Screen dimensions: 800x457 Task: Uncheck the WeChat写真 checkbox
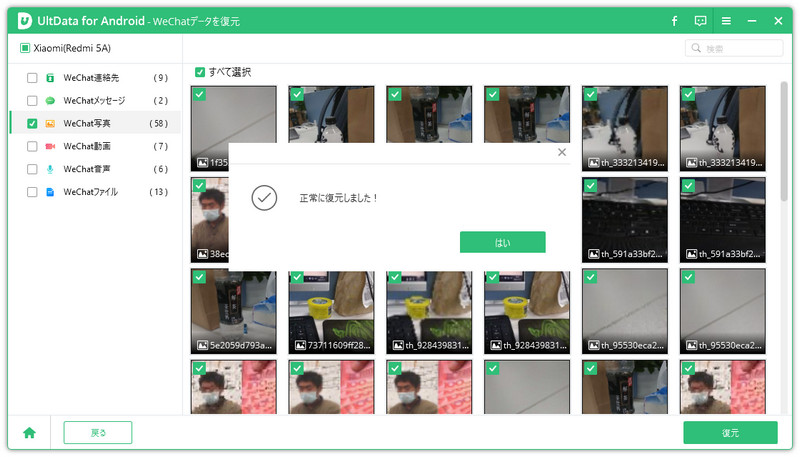32,123
